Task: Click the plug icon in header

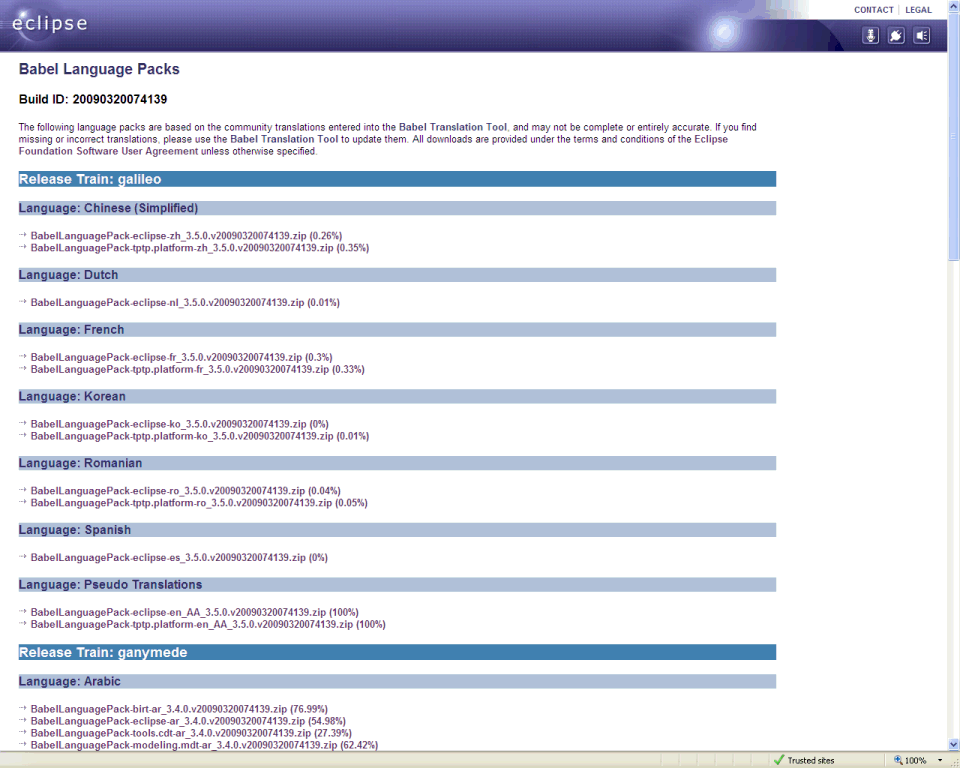Action: click(x=897, y=36)
